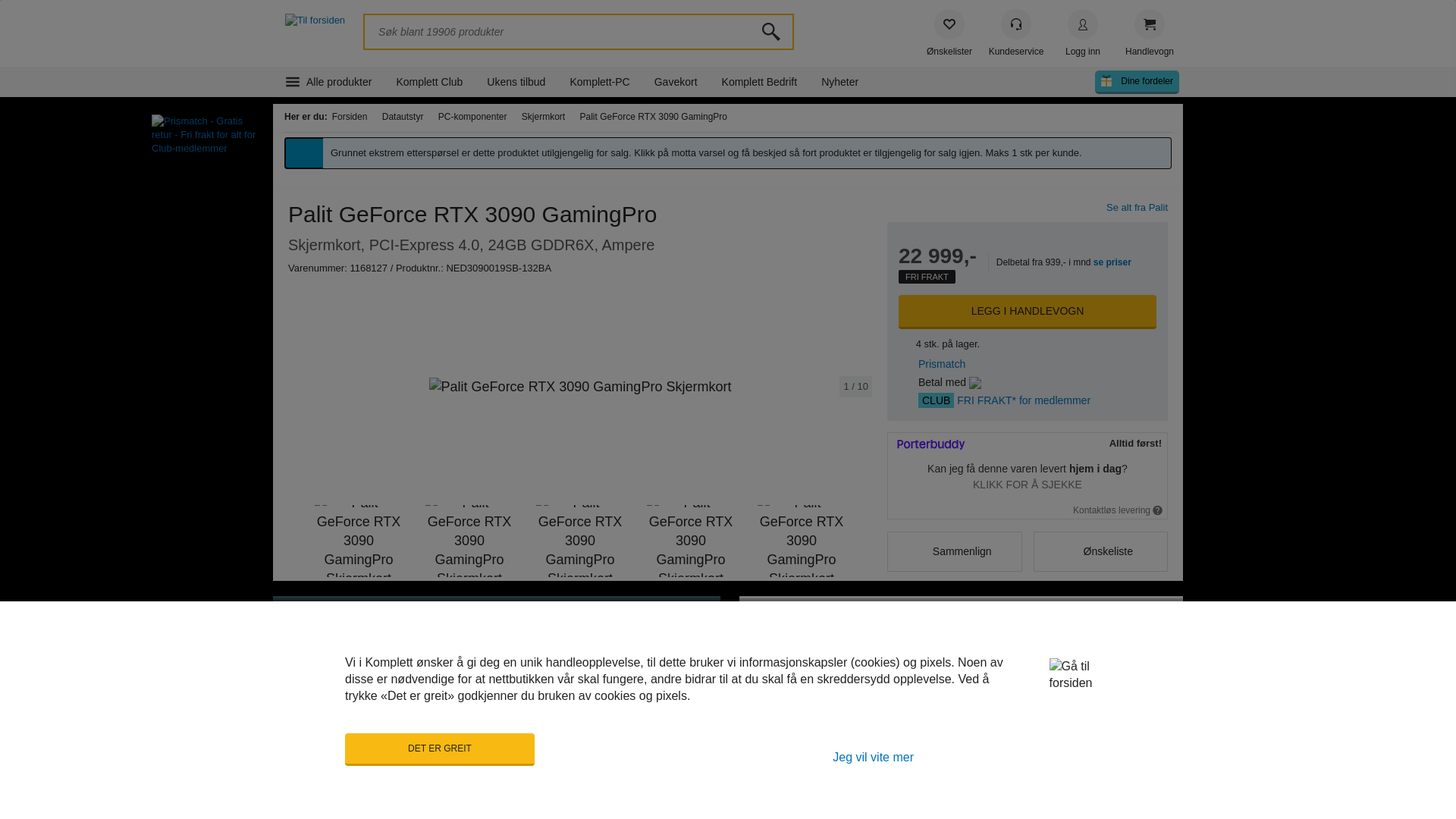Click the Logg inn user icon
The height and width of the screenshot is (819, 1456).
1082,24
